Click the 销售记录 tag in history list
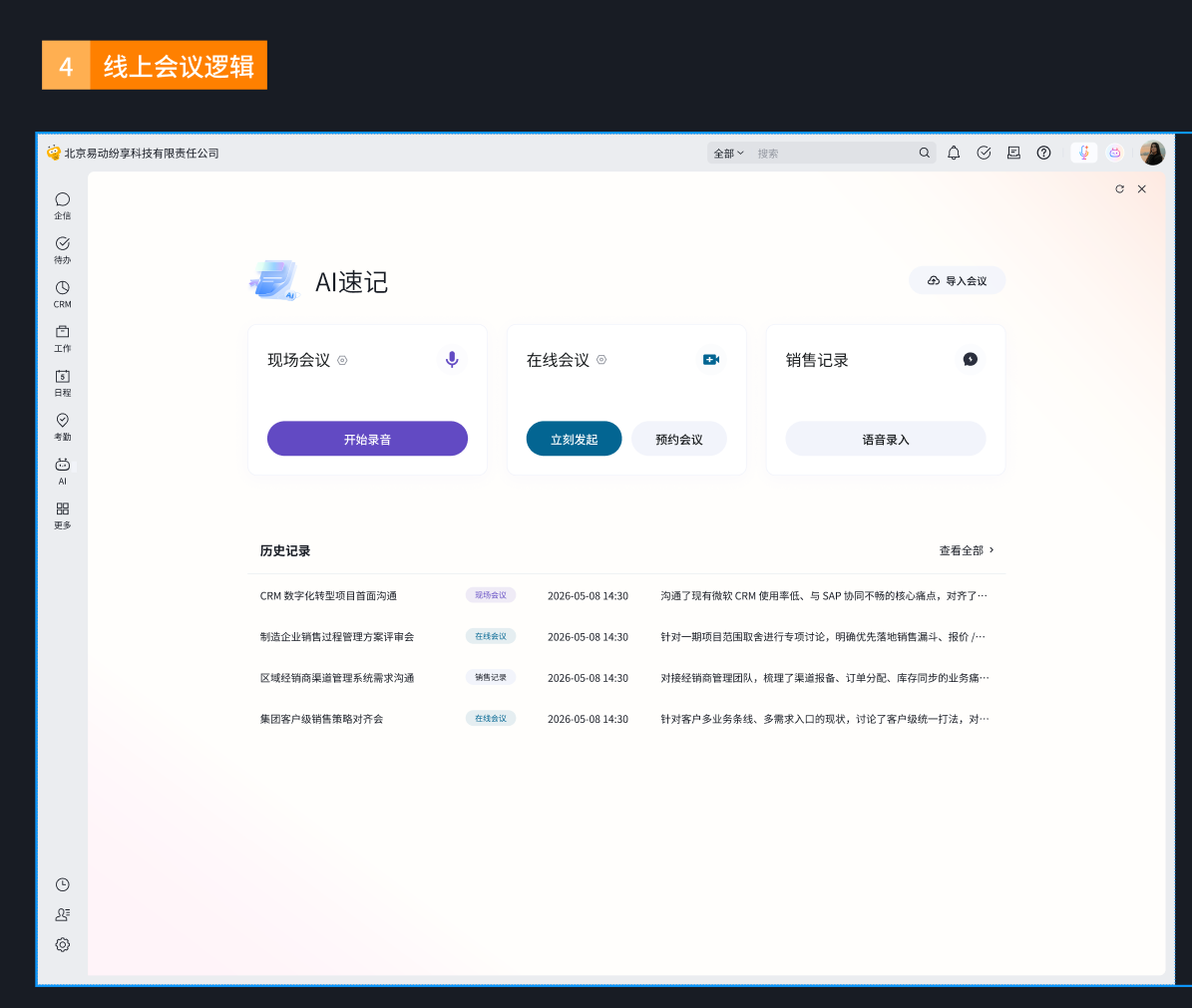 click(491, 678)
